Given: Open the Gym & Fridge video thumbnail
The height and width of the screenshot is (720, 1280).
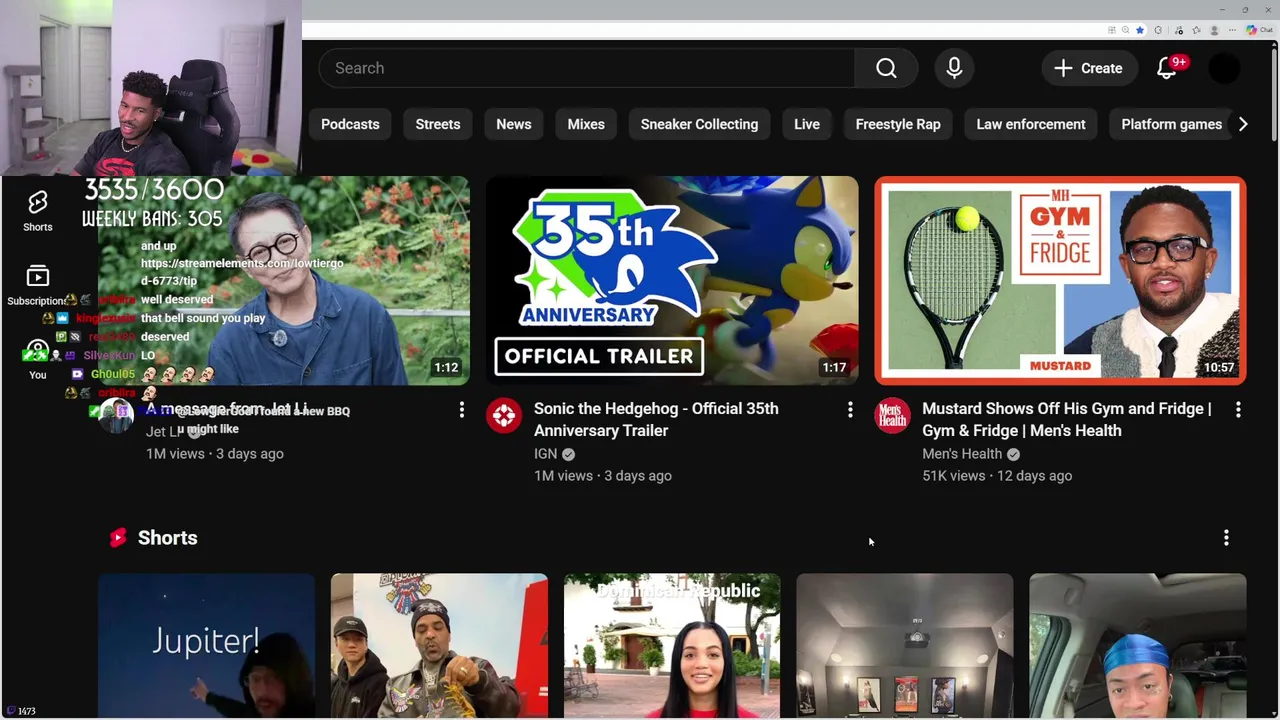Looking at the screenshot, I should [x=1060, y=281].
